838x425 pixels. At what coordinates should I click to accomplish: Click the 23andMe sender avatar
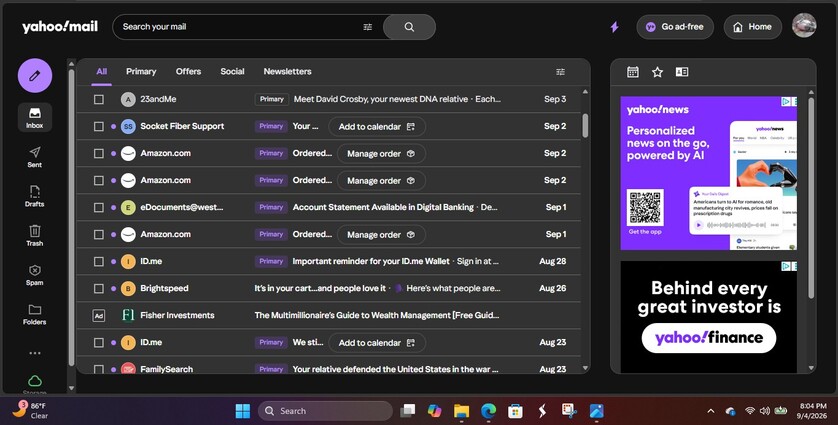tap(128, 99)
